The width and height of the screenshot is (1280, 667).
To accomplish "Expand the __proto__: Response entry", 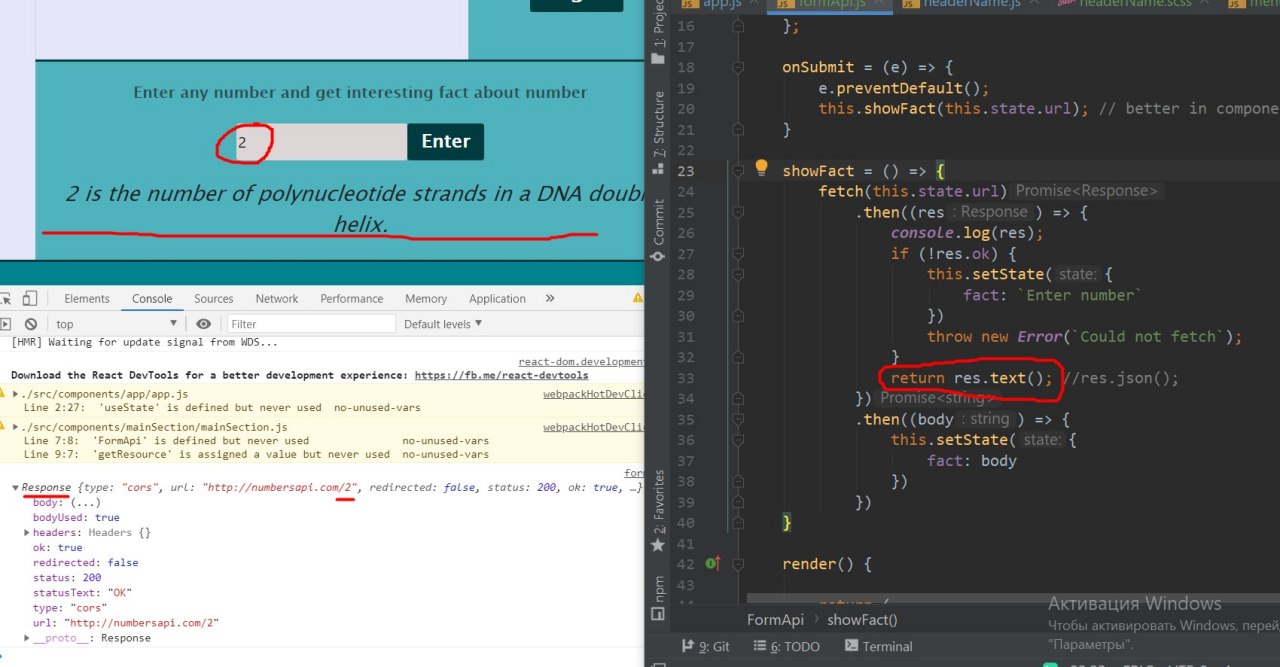I will coord(27,638).
